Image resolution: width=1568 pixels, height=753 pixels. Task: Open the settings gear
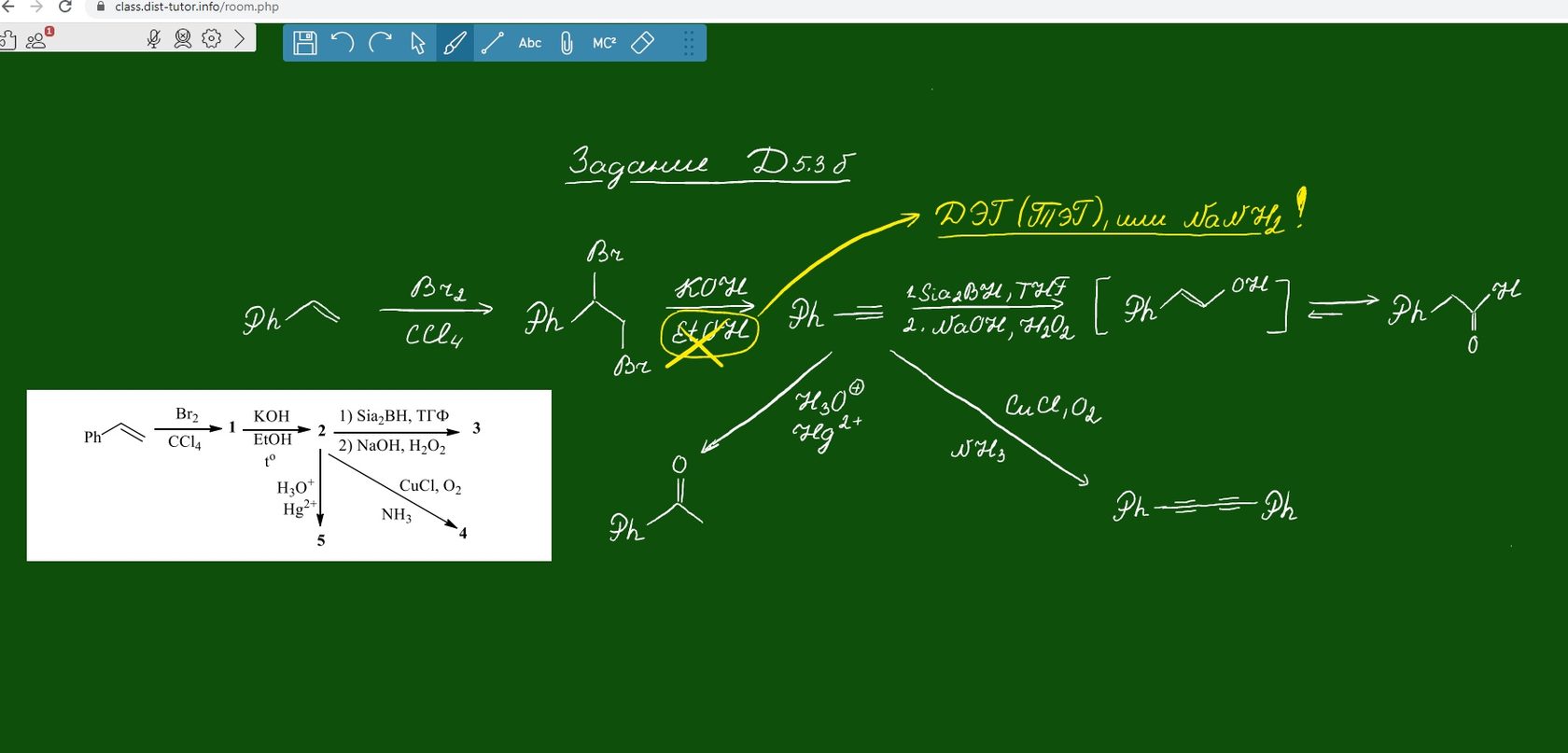[212, 38]
